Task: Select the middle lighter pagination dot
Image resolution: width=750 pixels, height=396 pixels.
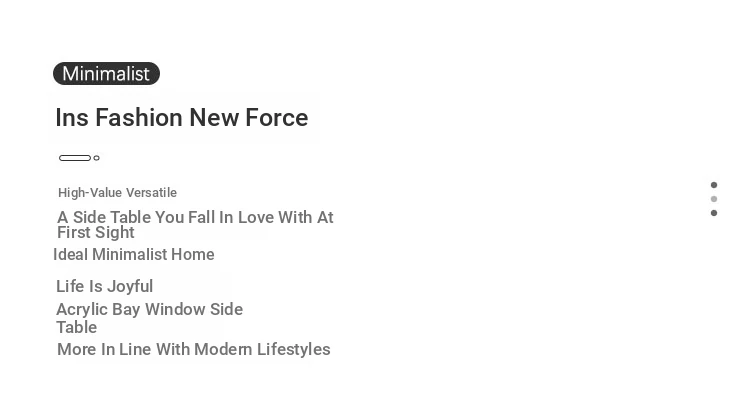Action: click(x=714, y=199)
